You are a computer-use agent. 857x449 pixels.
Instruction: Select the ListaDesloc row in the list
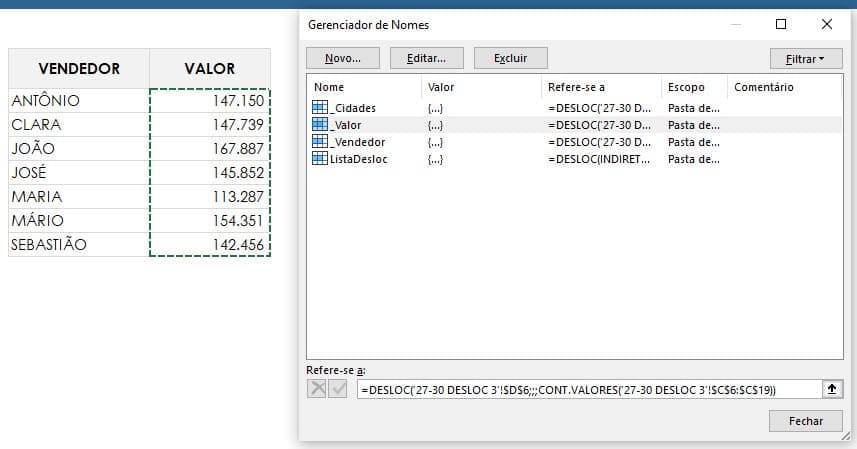[361, 159]
